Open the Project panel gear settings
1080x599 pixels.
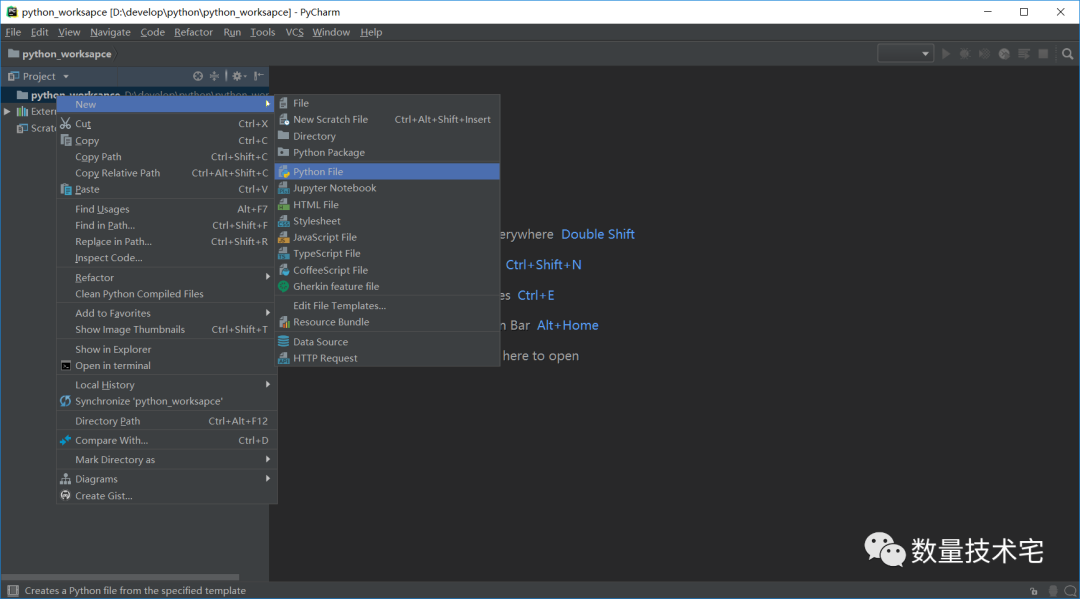(238, 76)
